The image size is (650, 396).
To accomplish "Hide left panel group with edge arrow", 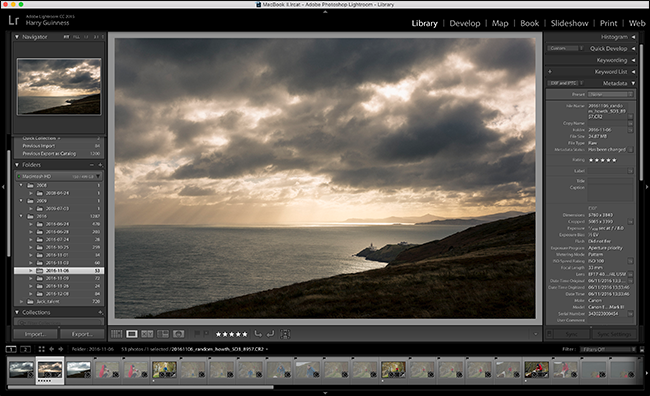I will 3,187.
